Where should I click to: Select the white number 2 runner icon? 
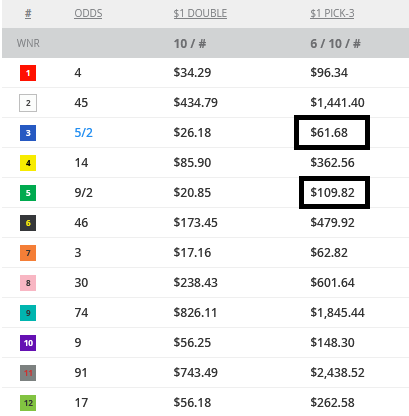(28, 103)
